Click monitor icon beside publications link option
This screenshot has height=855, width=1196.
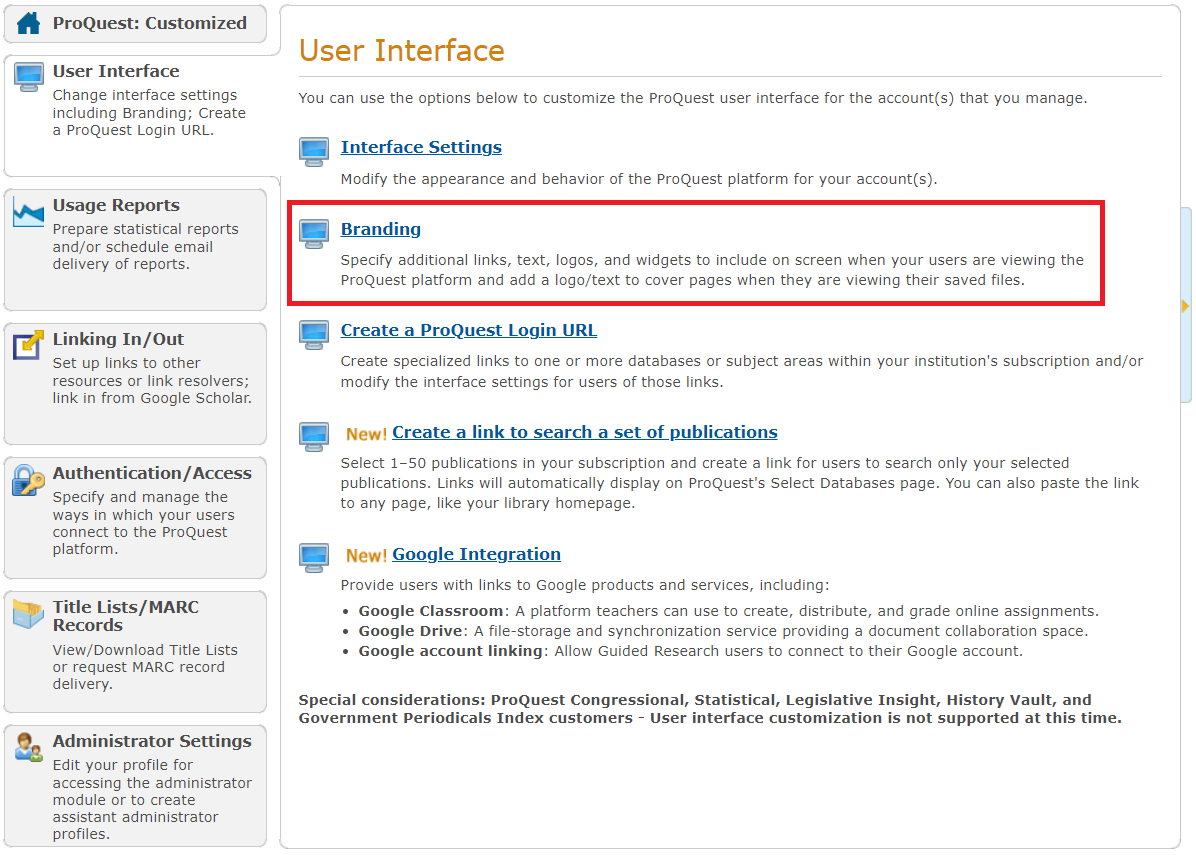pos(314,436)
